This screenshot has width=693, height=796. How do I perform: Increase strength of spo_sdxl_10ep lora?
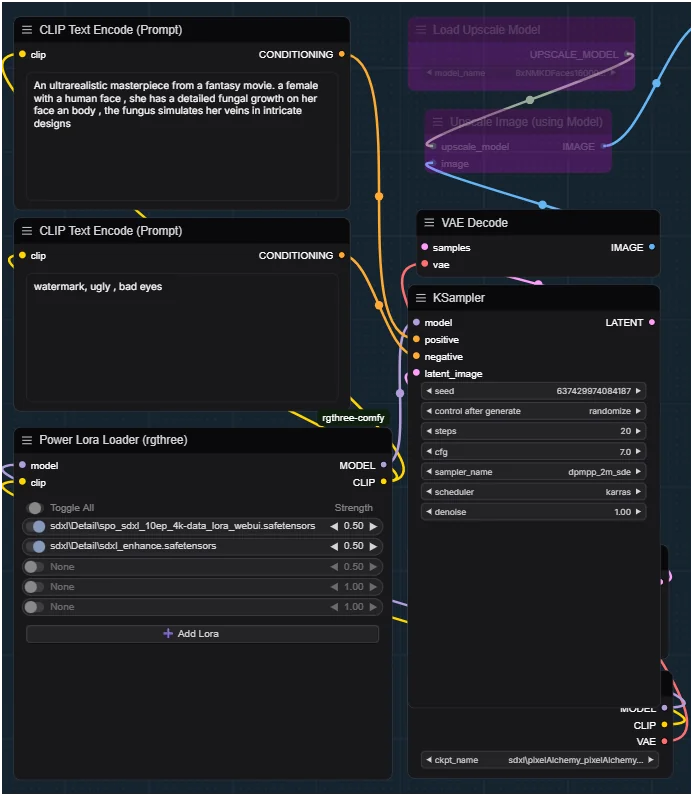[x=373, y=526]
